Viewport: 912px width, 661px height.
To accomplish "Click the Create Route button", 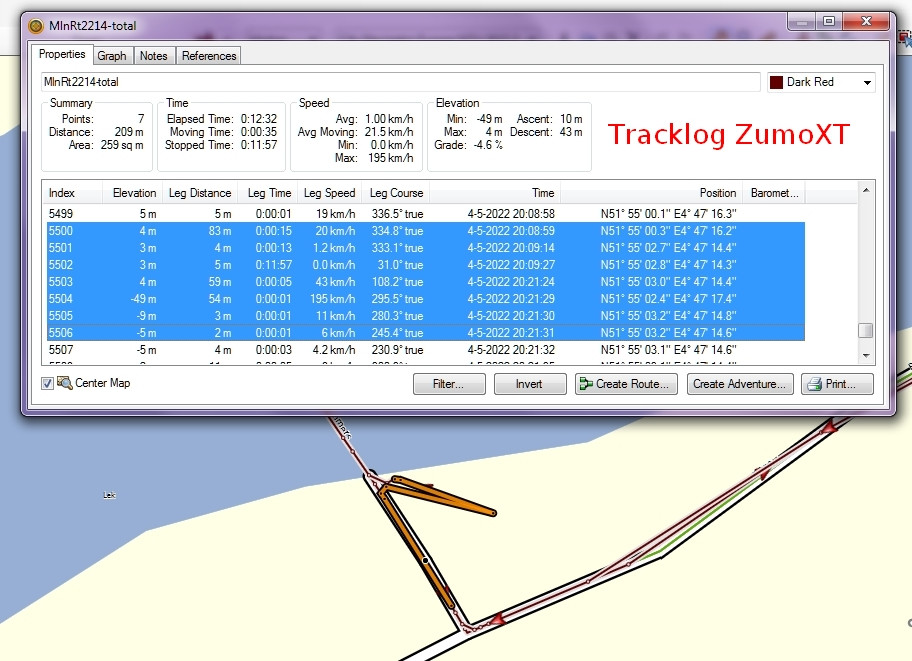I will [626, 384].
